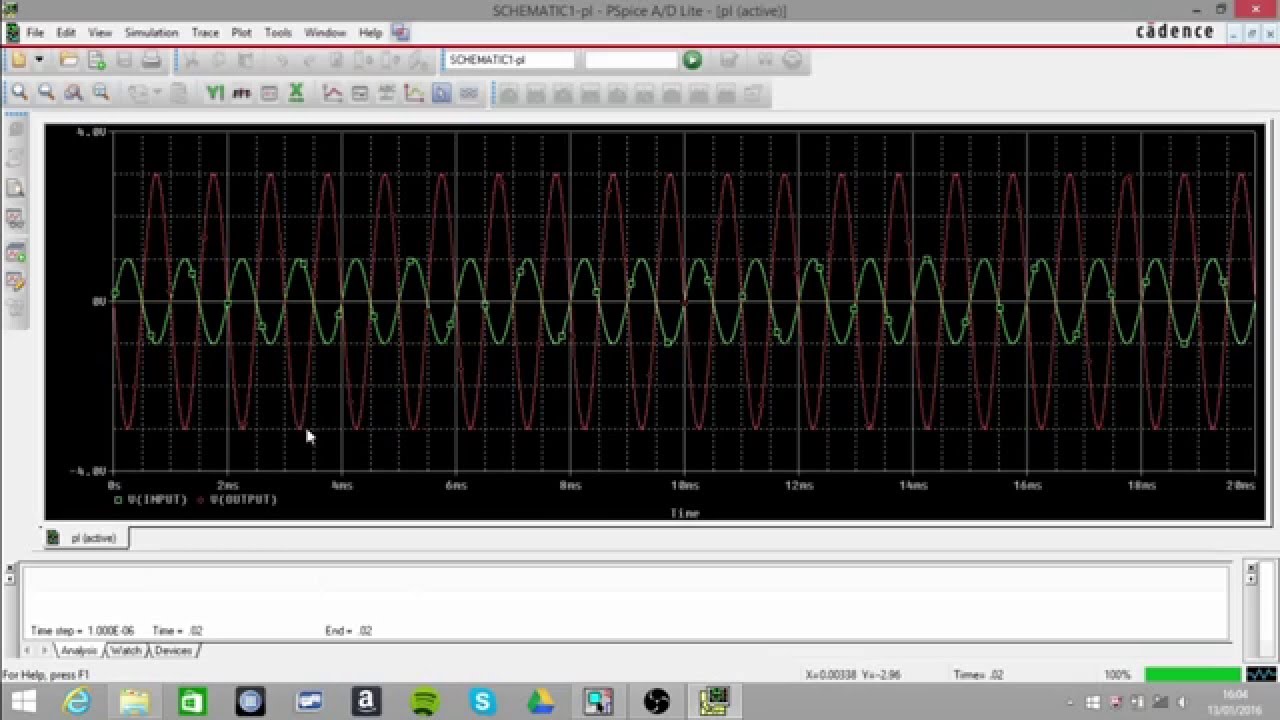Click the Append file icon with green plus
This screenshot has width=1280, height=720.
[96, 60]
